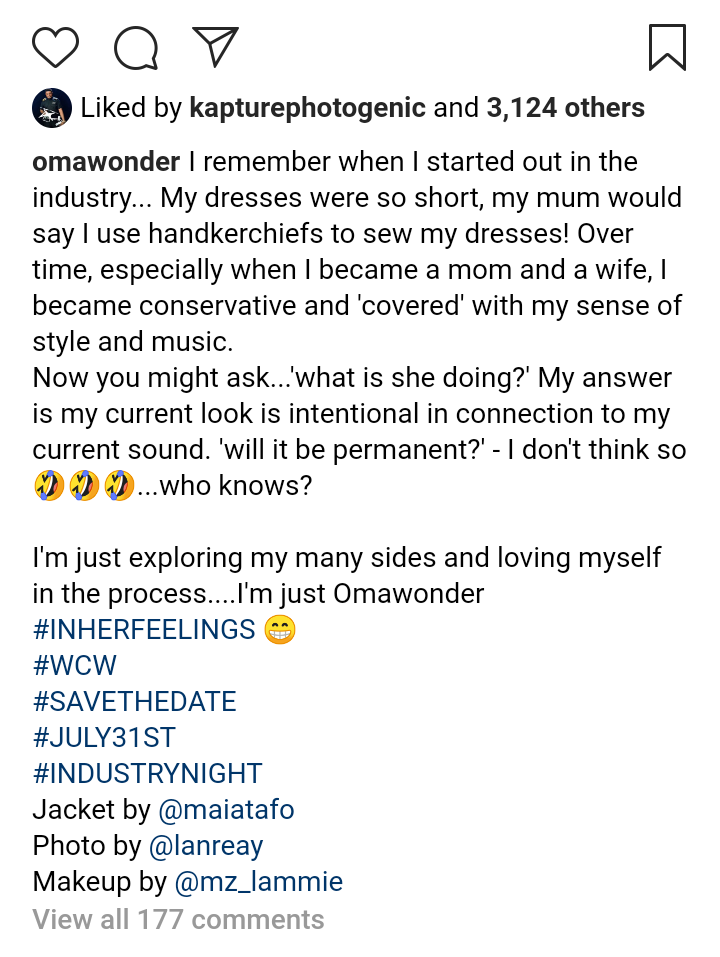Click the grinning emoji after #INHERFEELINGS
Image resolution: width=720 pixels, height=957 pixels.
[280, 630]
